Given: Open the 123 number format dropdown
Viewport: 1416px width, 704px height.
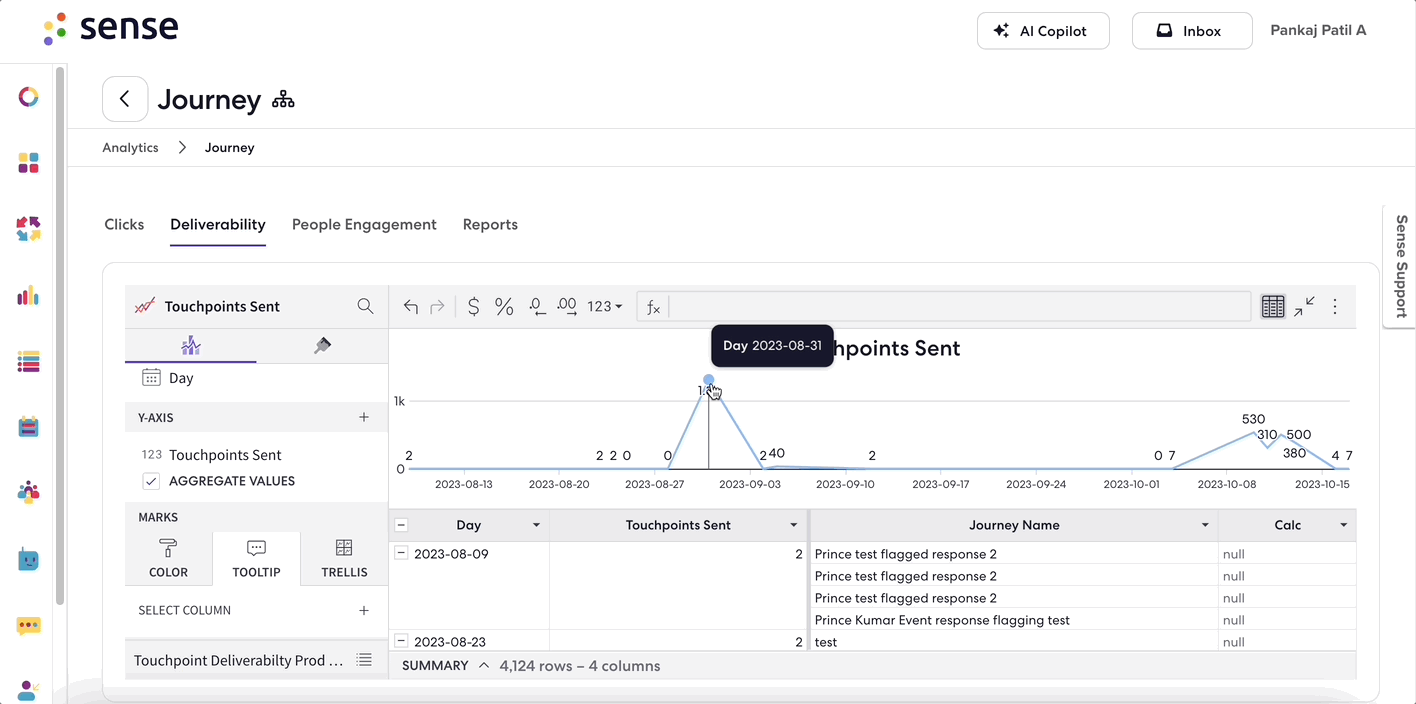Looking at the screenshot, I should click(605, 307).
